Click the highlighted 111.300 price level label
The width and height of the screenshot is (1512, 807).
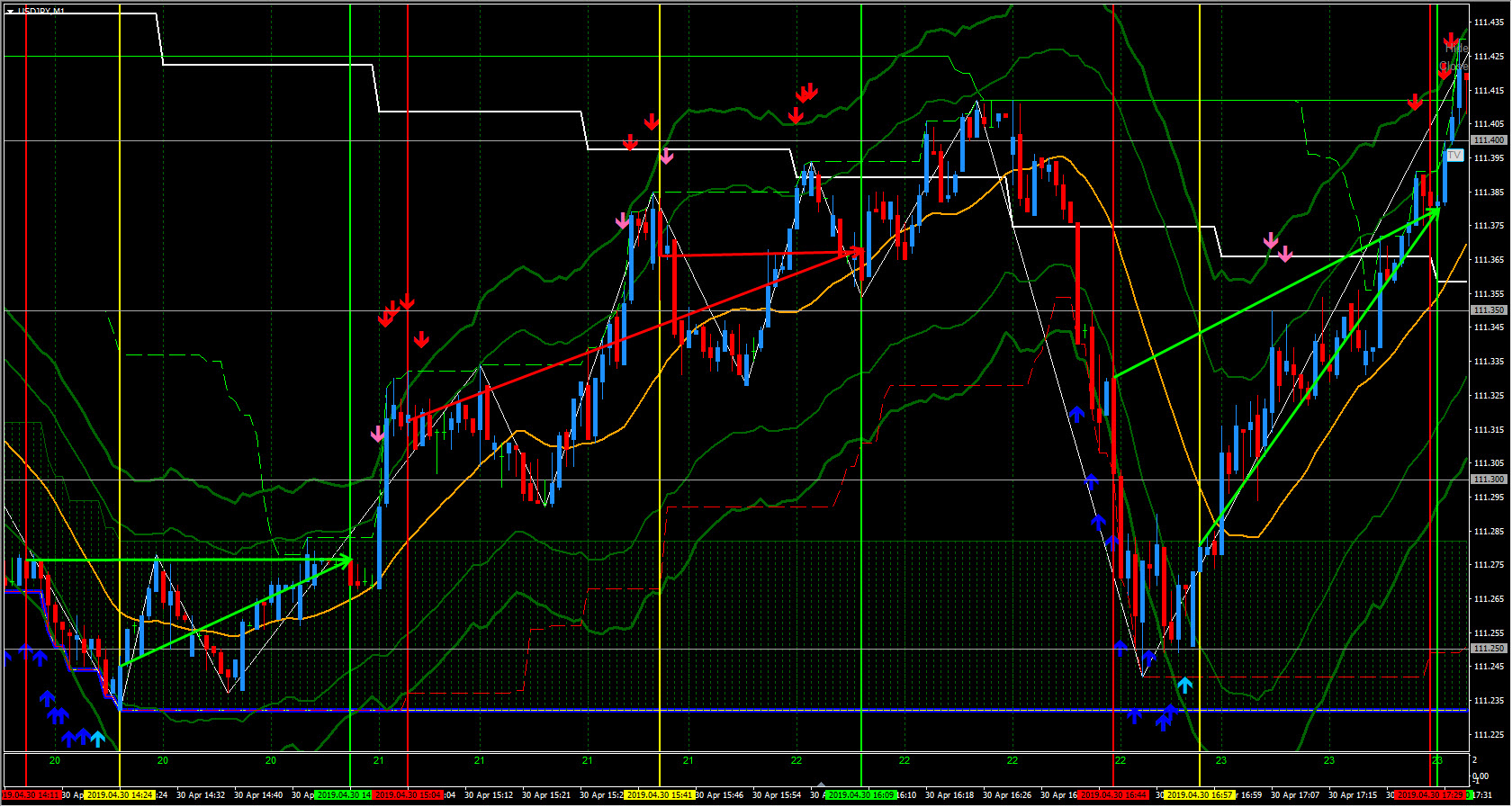pyautogui.click(x=1489, y=480)
